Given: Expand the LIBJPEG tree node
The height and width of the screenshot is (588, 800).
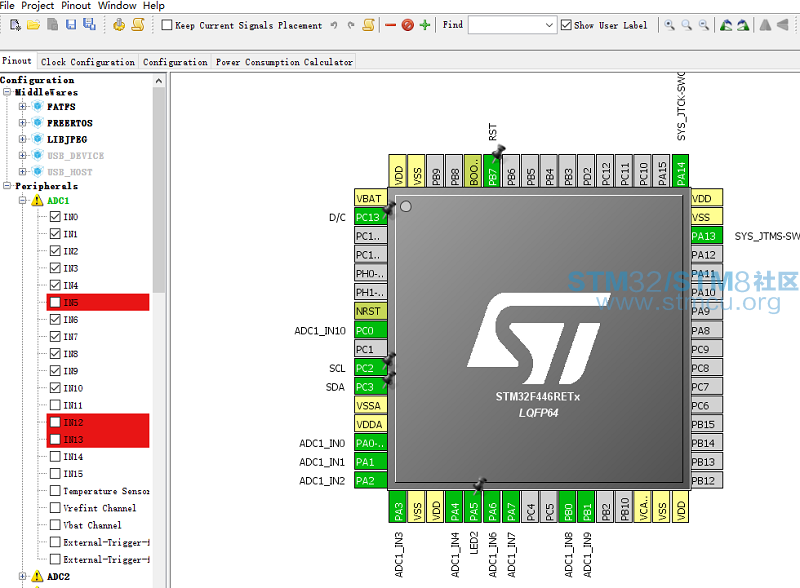Looking at the screenshot, I should [22, 139].
